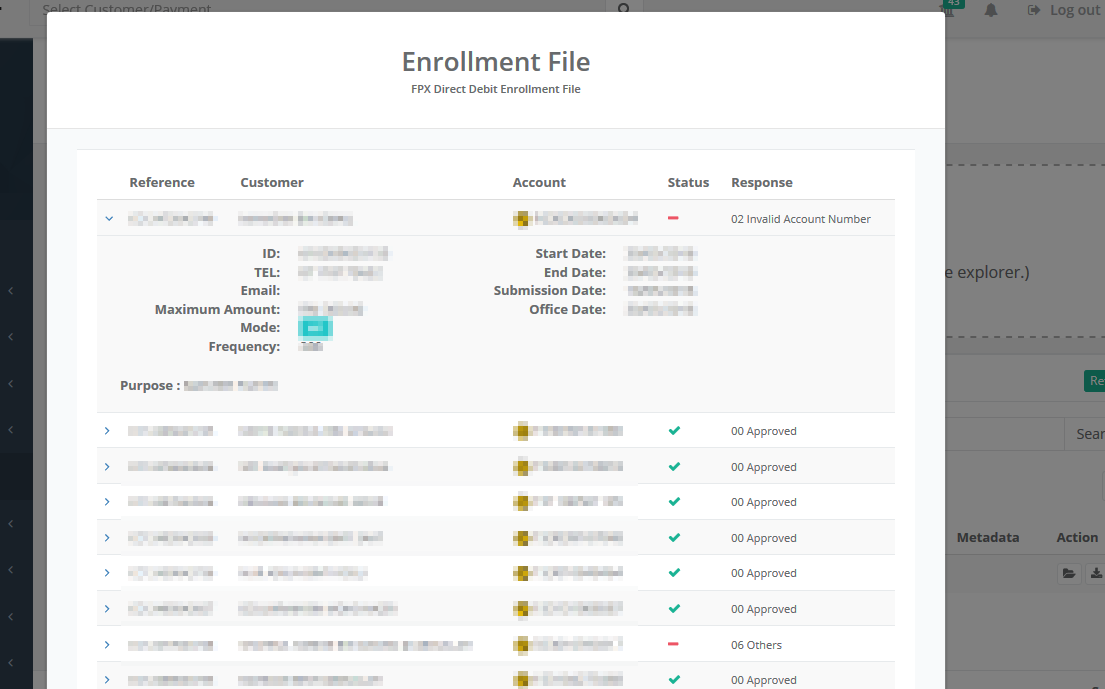Open the header icon with 43 badge
The height and width of the screenshot is (689, 1105).
click(x=949, y=8)
